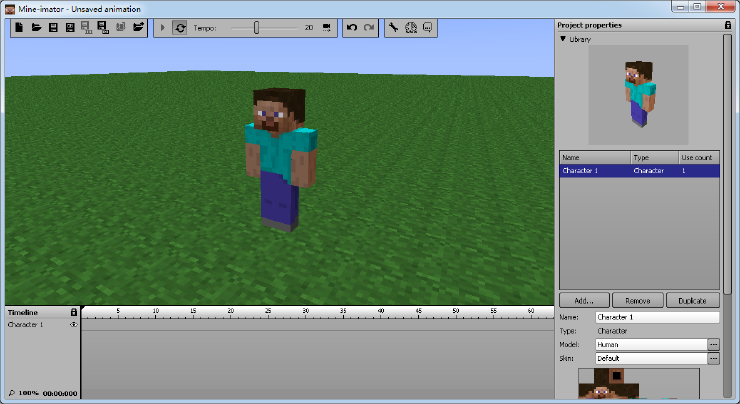Click the round clock-like toolbar icon
740x404 pixels.
click(x=411, y=27)
